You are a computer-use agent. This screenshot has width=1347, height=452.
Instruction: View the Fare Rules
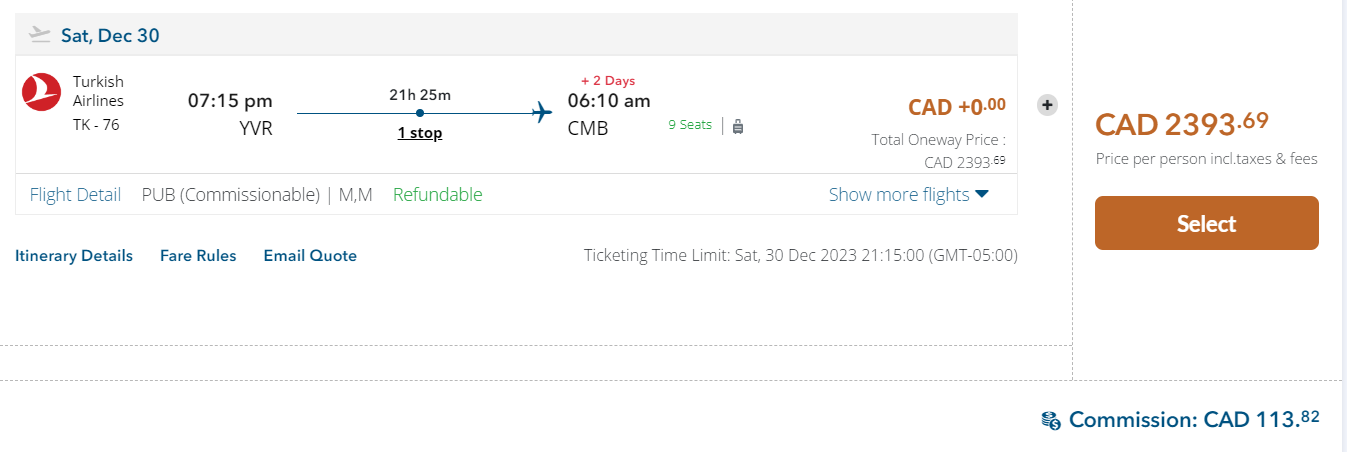tap(198, 256)
